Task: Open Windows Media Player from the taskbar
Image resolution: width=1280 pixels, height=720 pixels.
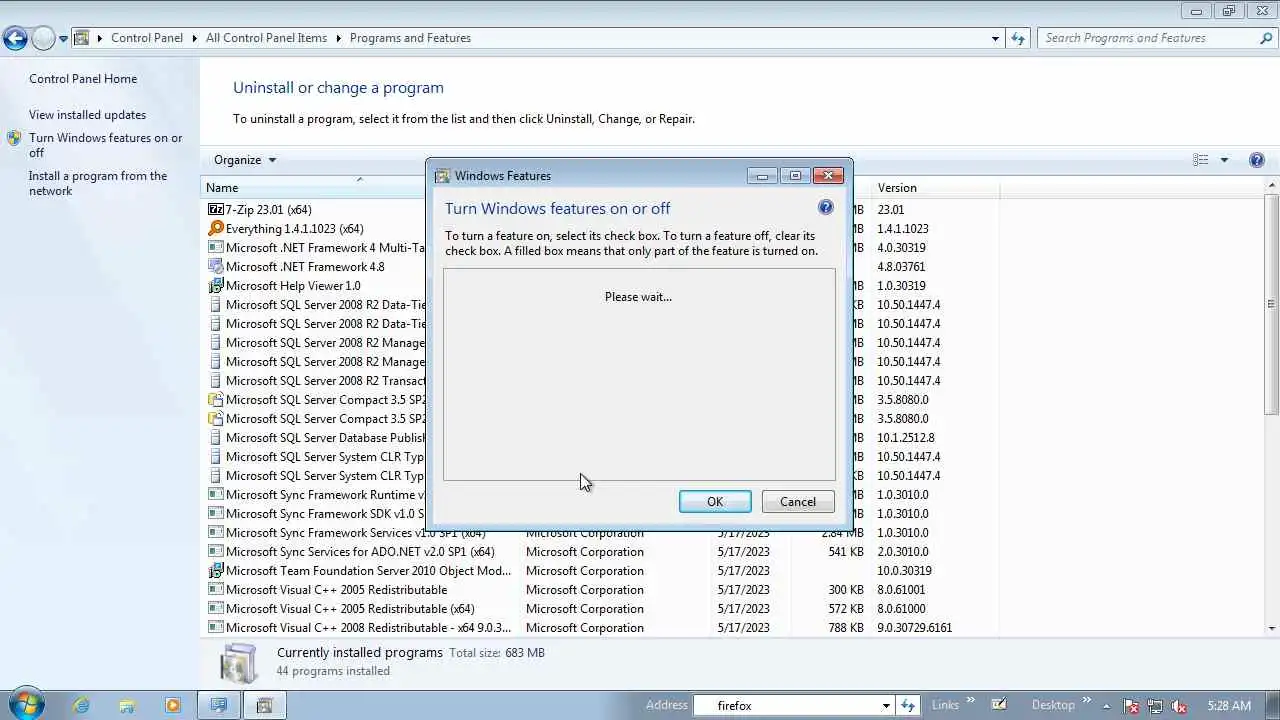Action: [x=173, y=705]
